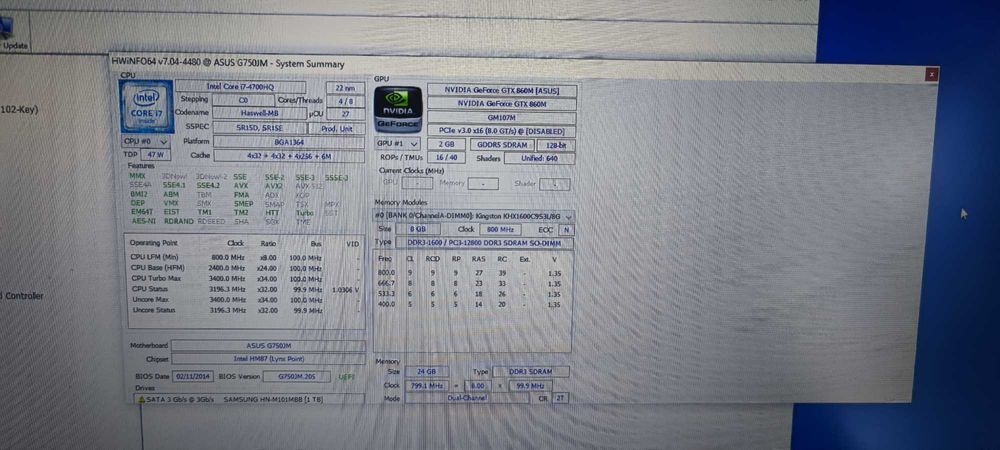
Task: Click the memory Type DDR3 SDRAM field
Action: (530, 372)
